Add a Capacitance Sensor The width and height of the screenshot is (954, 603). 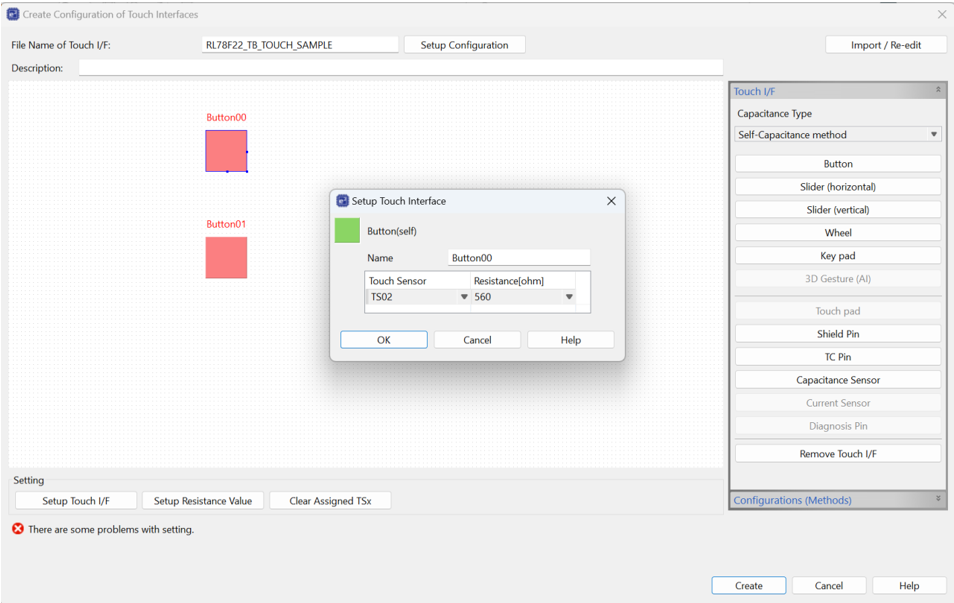[838, 380]
